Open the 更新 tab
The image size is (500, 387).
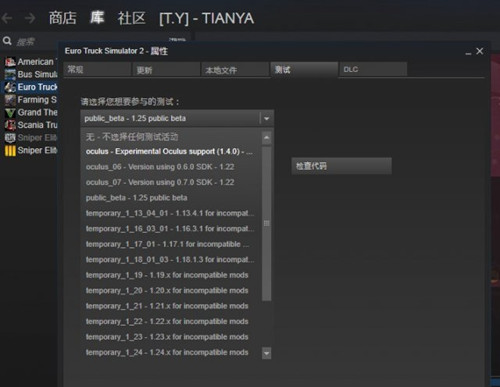pyautogui.click(x=166, y=70)
